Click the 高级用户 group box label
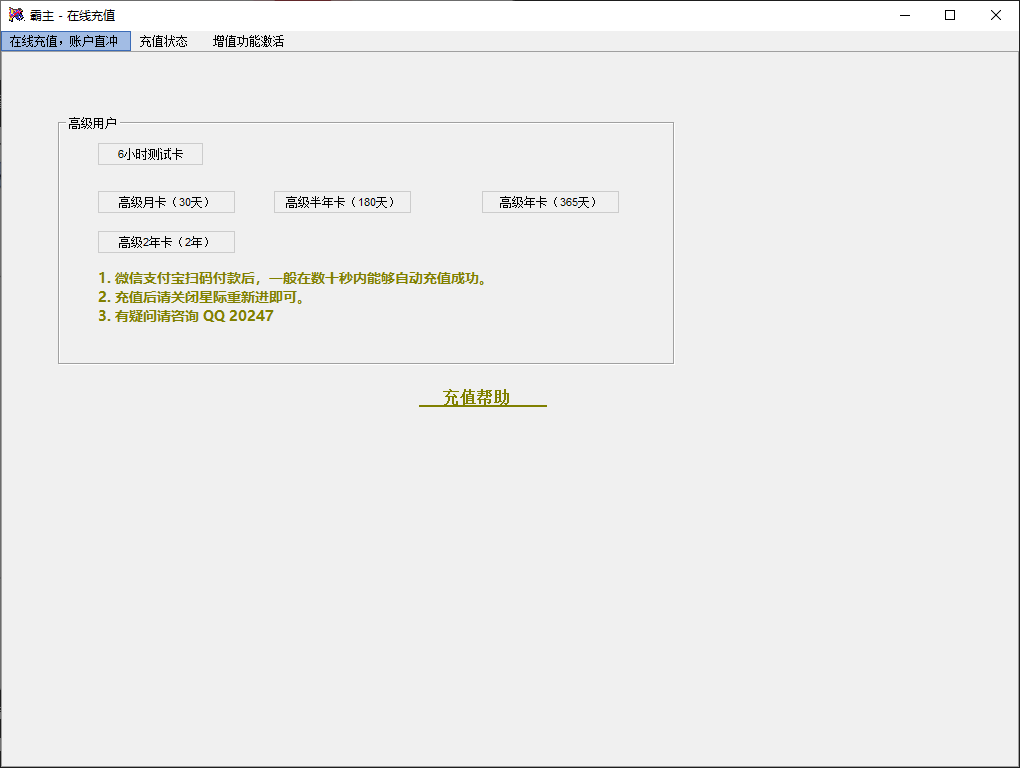The height and width of the screenshot is (768, 1020). click(92, 124)
